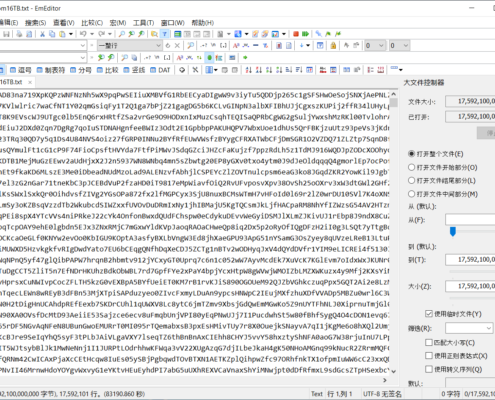The width and height of the screenshot is (495, 400).
Task: Click the padlock icon in filter toolbar
Action: 333,46
